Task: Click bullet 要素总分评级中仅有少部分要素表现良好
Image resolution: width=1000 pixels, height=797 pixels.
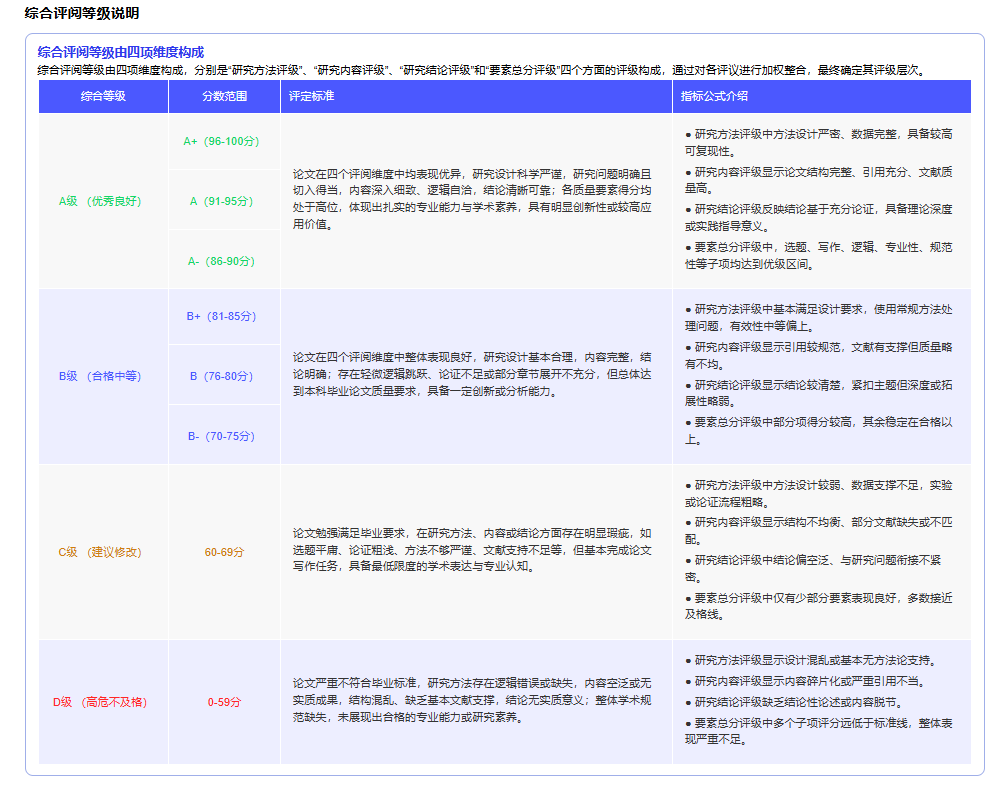Action: pos(819,606)
